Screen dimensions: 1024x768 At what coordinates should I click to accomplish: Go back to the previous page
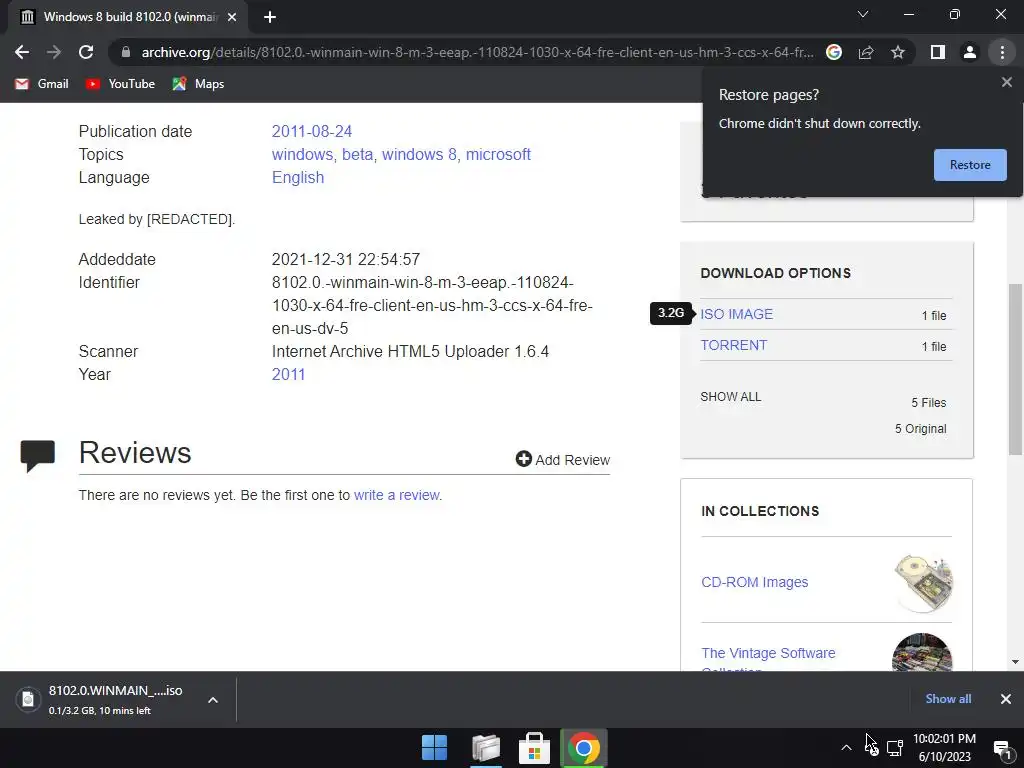pyautogui.click(x=22, y=52)
